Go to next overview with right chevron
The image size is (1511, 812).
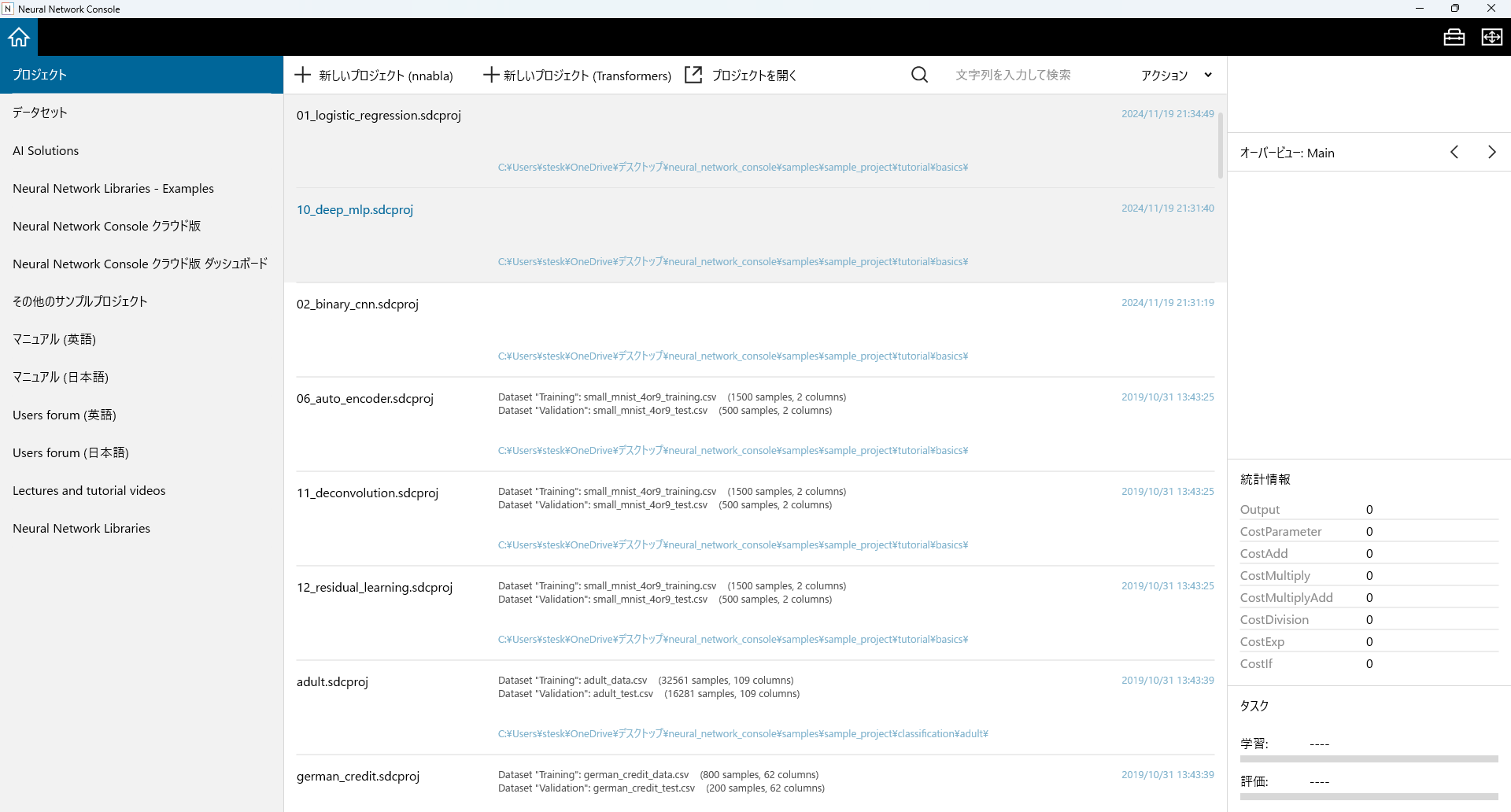(x=1491, y=153)
